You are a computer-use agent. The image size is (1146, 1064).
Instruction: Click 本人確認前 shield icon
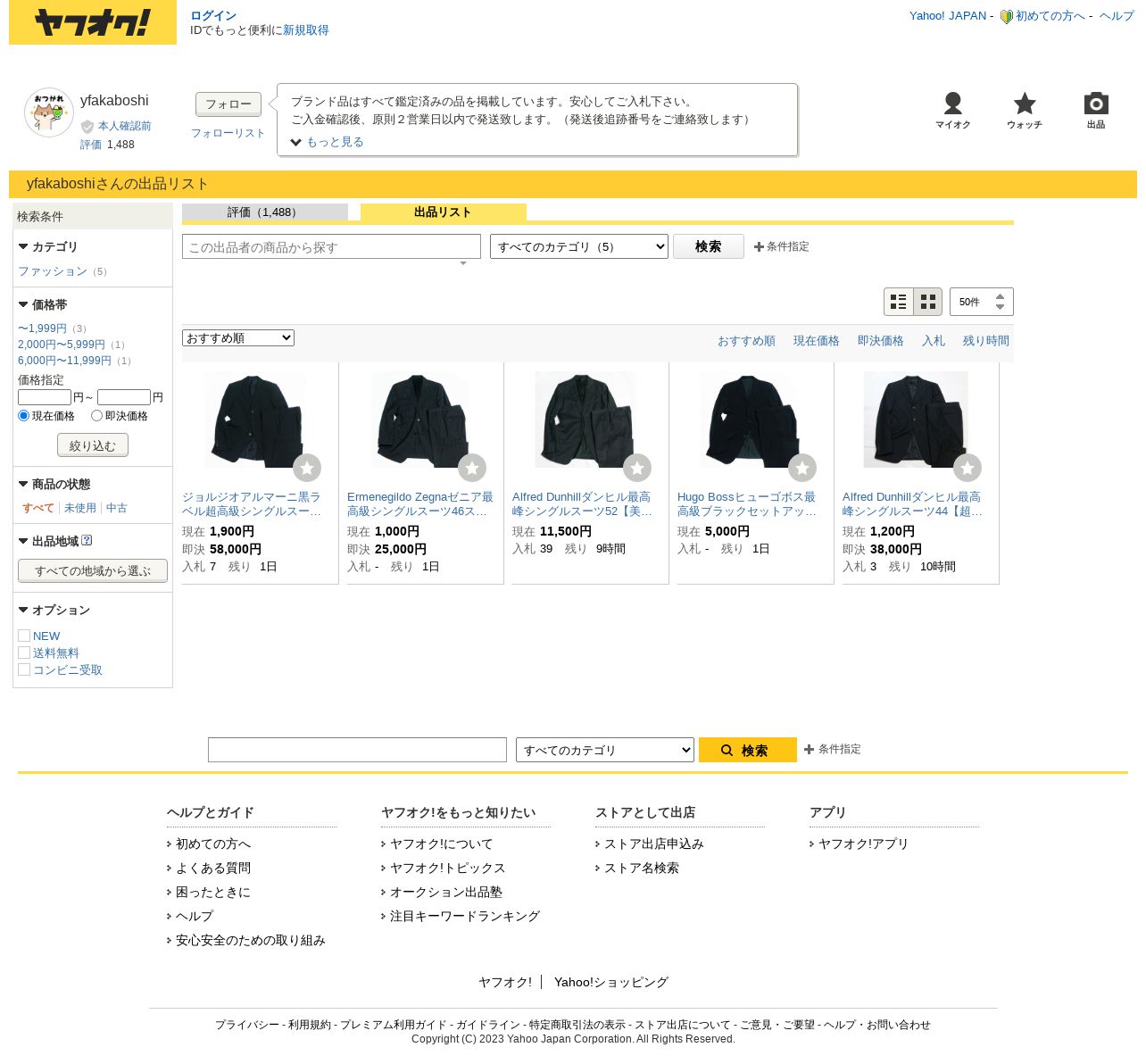(x=87, y=127)
